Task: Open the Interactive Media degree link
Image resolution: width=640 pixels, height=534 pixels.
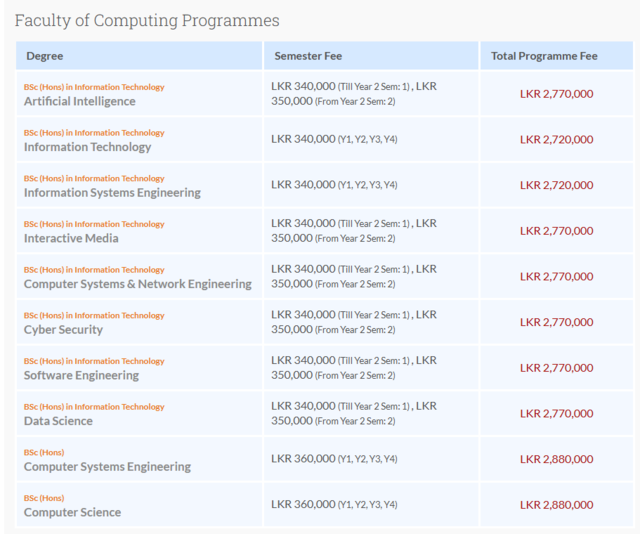Action: point(71,238)
